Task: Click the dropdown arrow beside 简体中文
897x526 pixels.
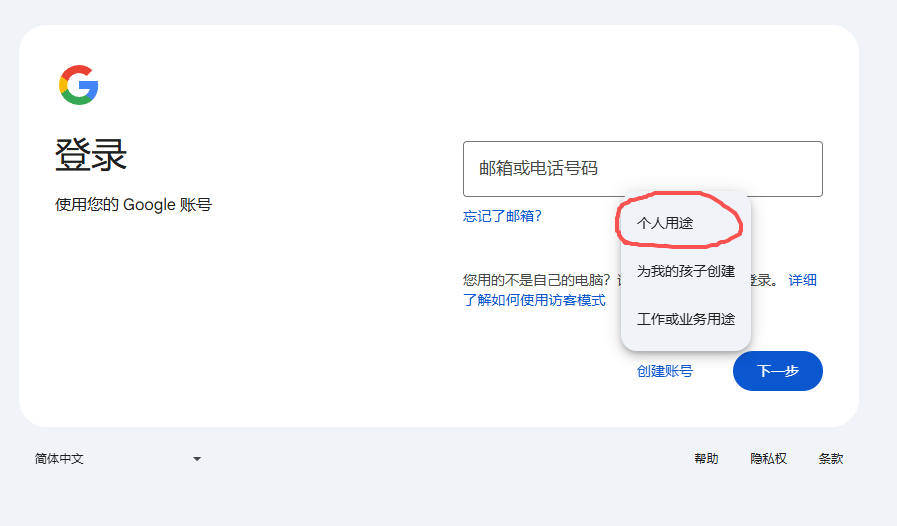Action: click(x=197, y=459)
